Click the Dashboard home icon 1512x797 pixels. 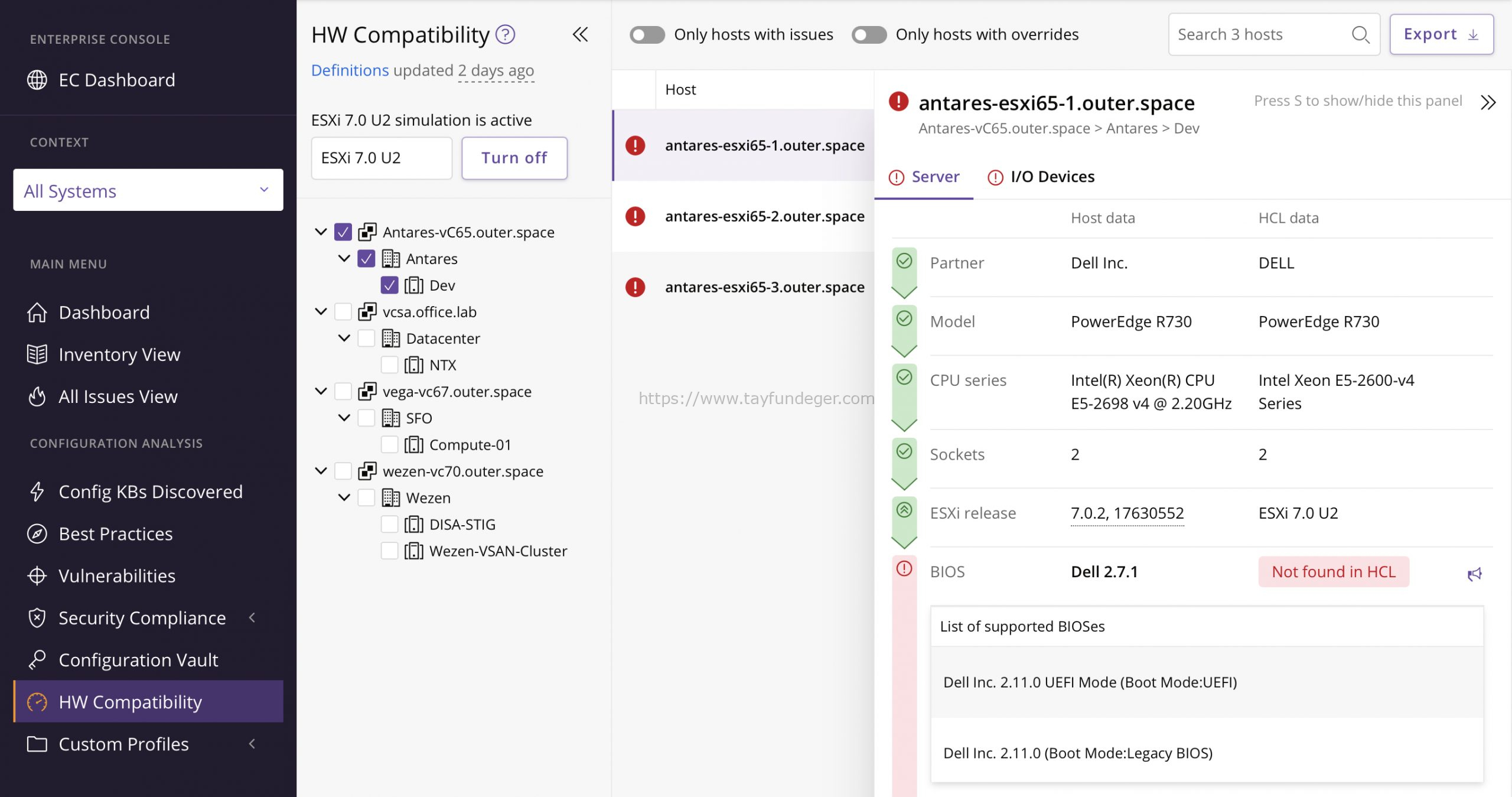[37, 313]
